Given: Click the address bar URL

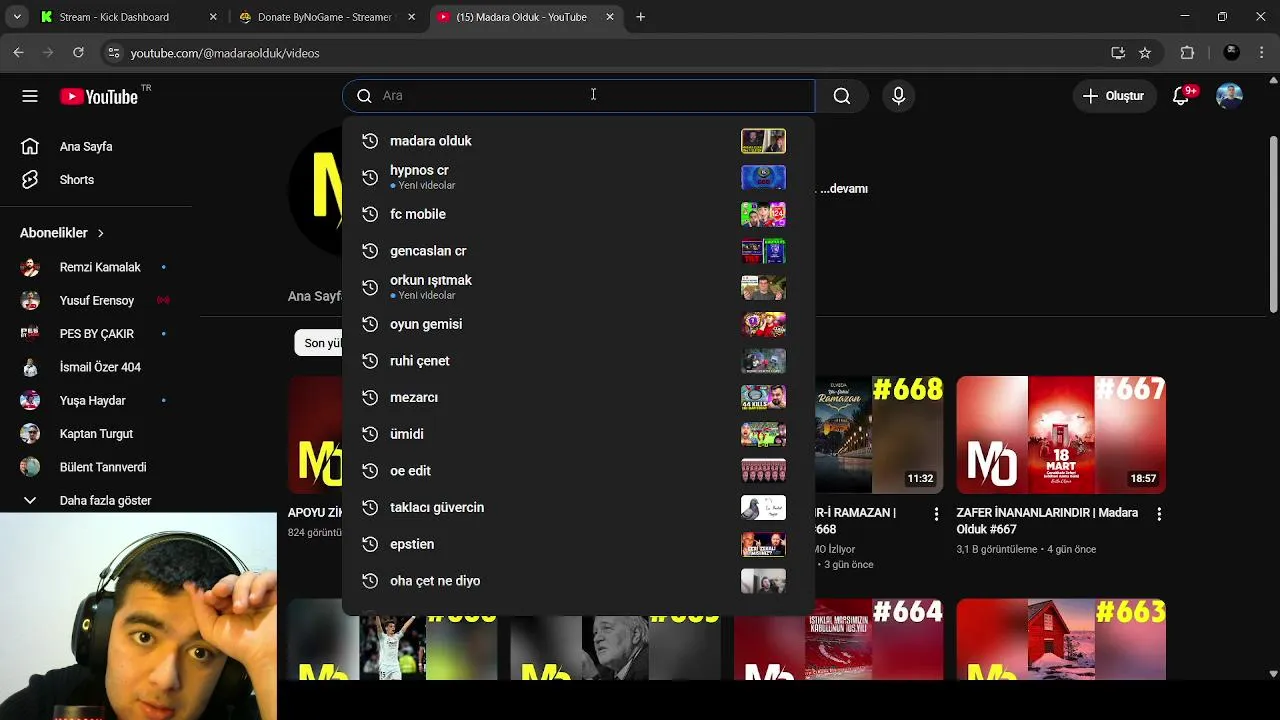Looking at the screenshot, I should click(x=225, y=53).
